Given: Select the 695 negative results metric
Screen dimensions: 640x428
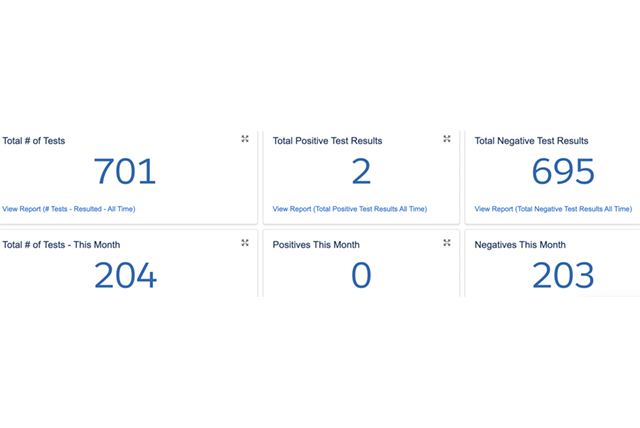Looking at the screenshot, I should (563, 172).
